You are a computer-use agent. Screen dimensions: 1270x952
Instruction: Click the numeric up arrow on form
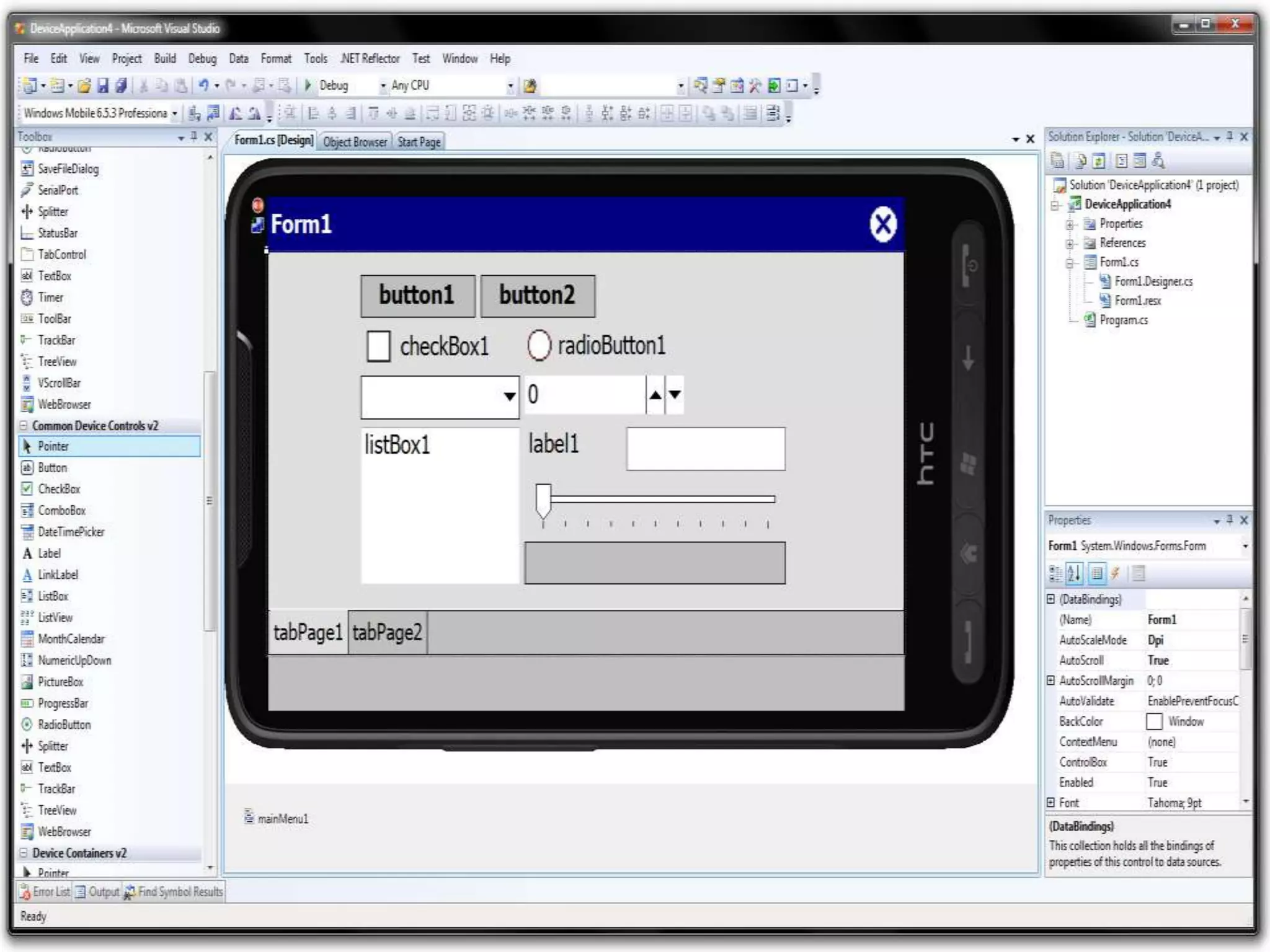pyautogui.click(x=655, y=394)
